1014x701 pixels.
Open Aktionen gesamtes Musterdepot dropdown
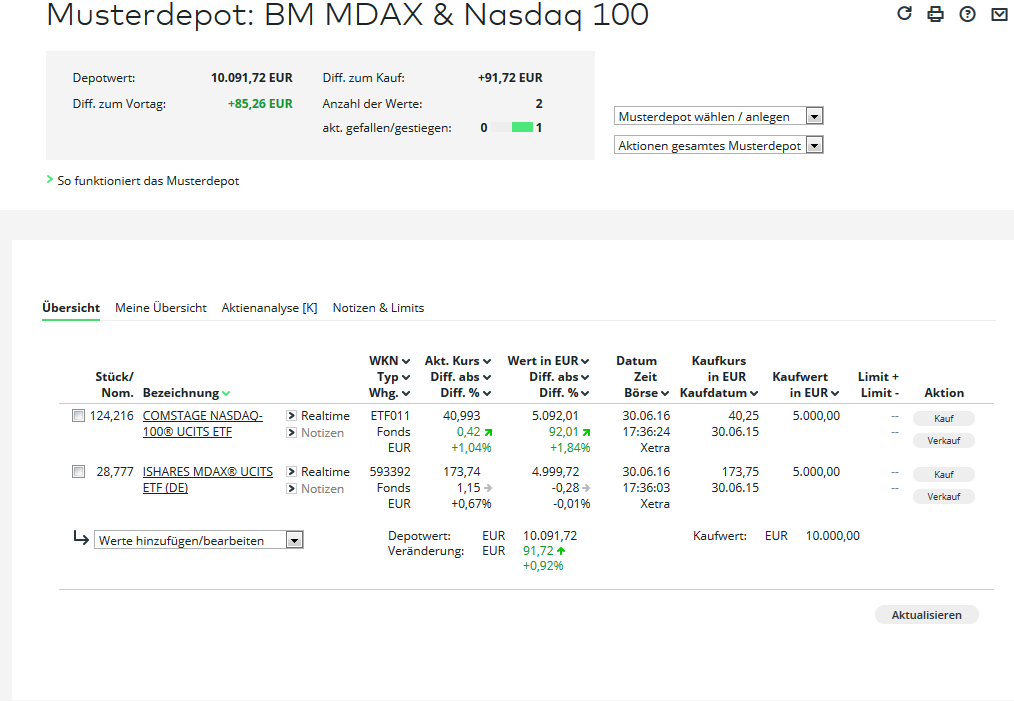tap(718, 145)
